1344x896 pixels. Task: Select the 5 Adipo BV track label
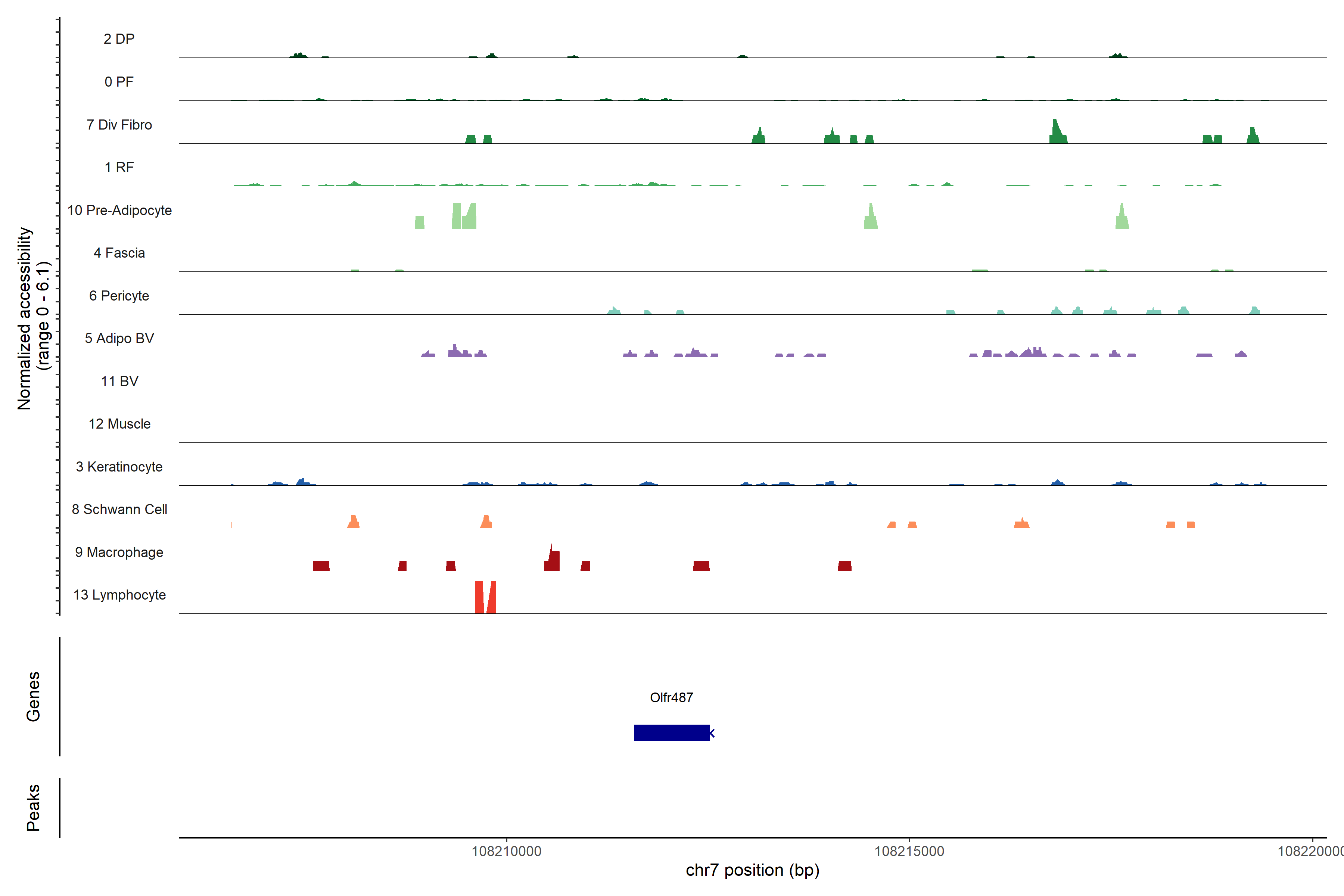(x=119, y=338)
